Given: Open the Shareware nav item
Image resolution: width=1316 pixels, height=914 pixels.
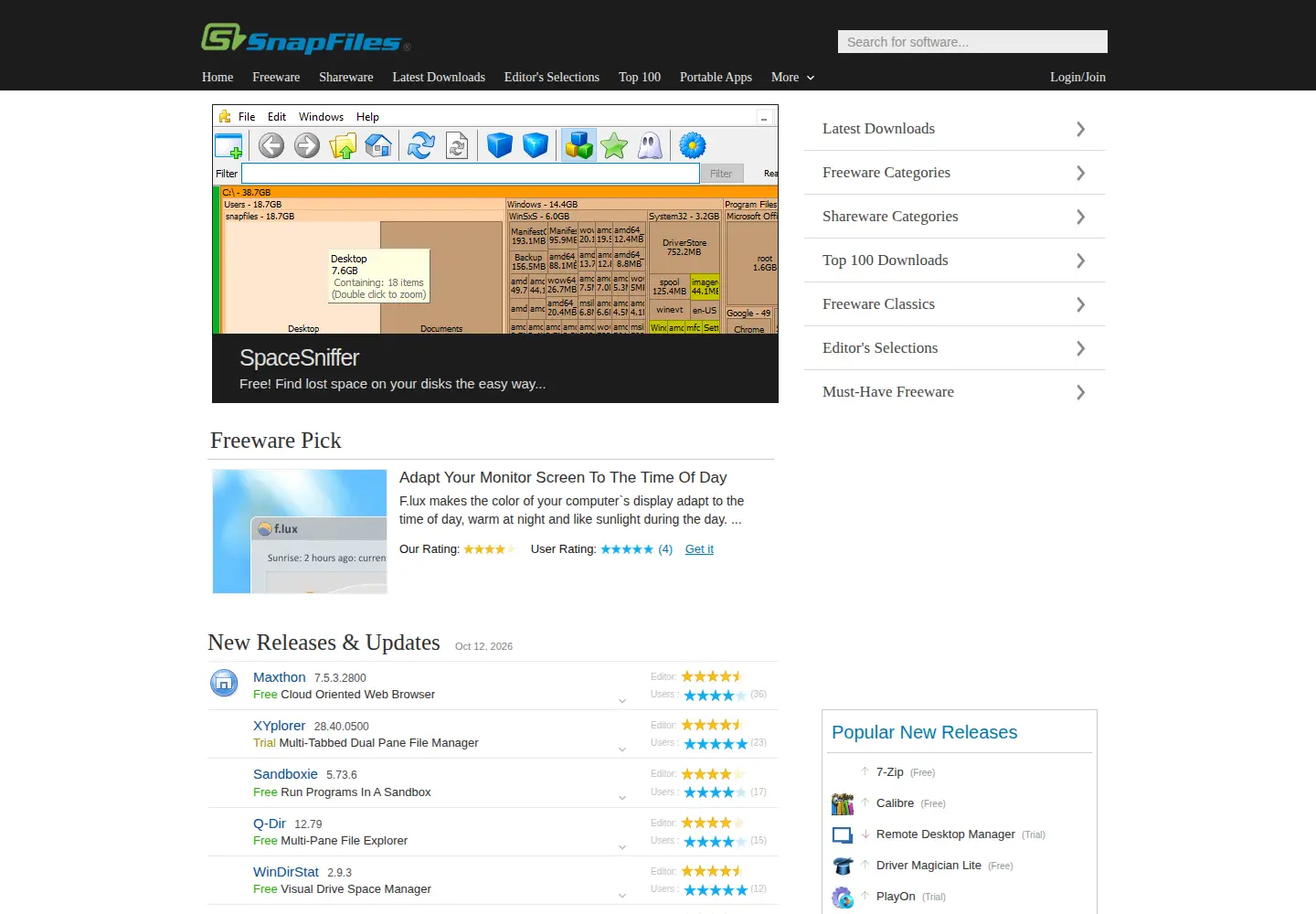Looking at the screenshot, I should tap(345, 77).
